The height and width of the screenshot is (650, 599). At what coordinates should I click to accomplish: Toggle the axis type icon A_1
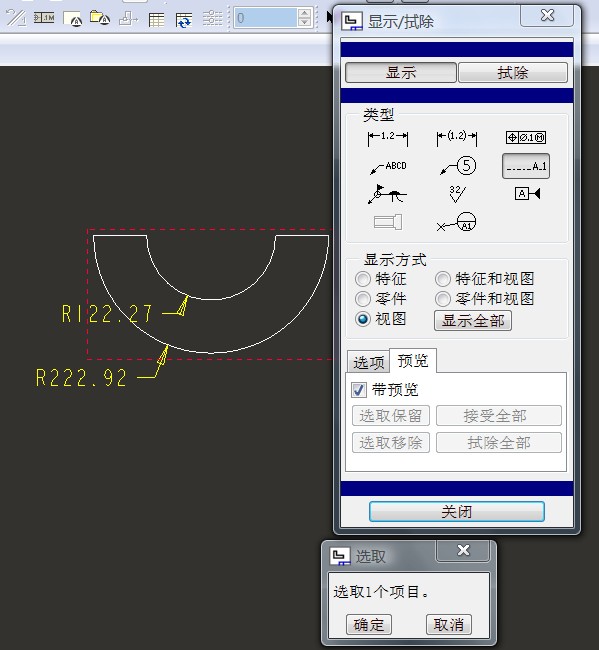pos(526,166)
